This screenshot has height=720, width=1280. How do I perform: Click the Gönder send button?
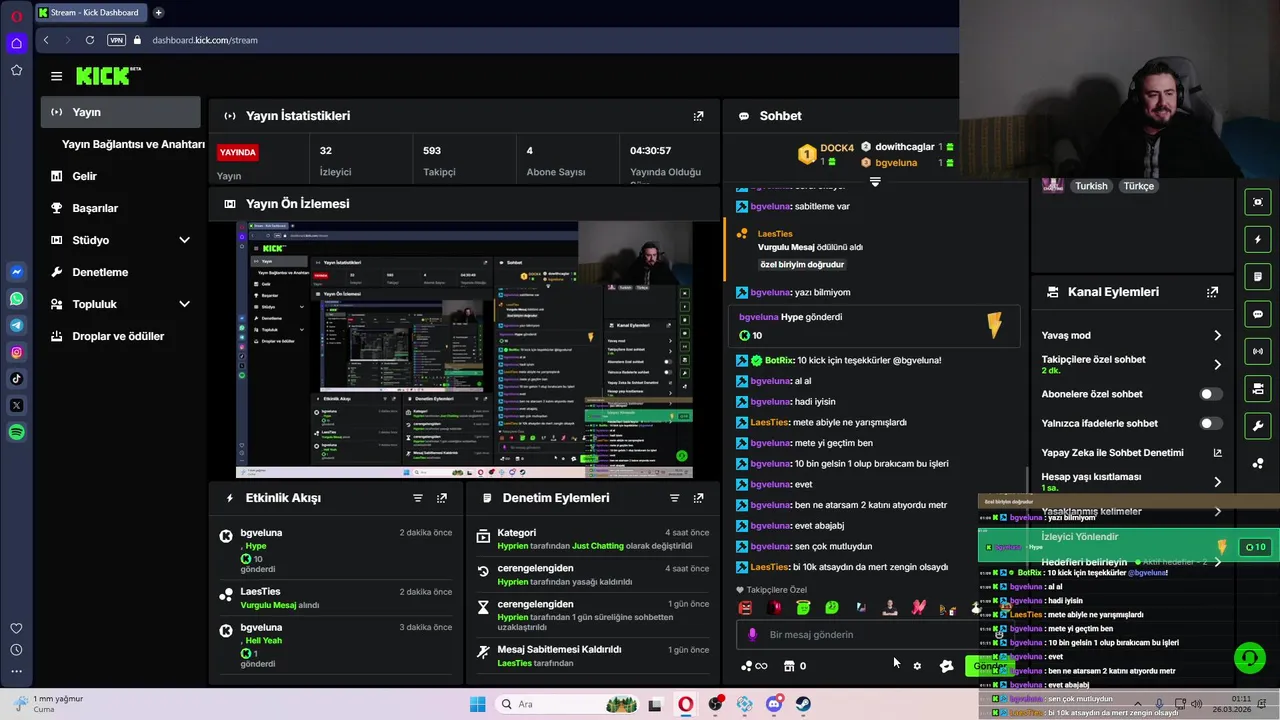[990, 667]
